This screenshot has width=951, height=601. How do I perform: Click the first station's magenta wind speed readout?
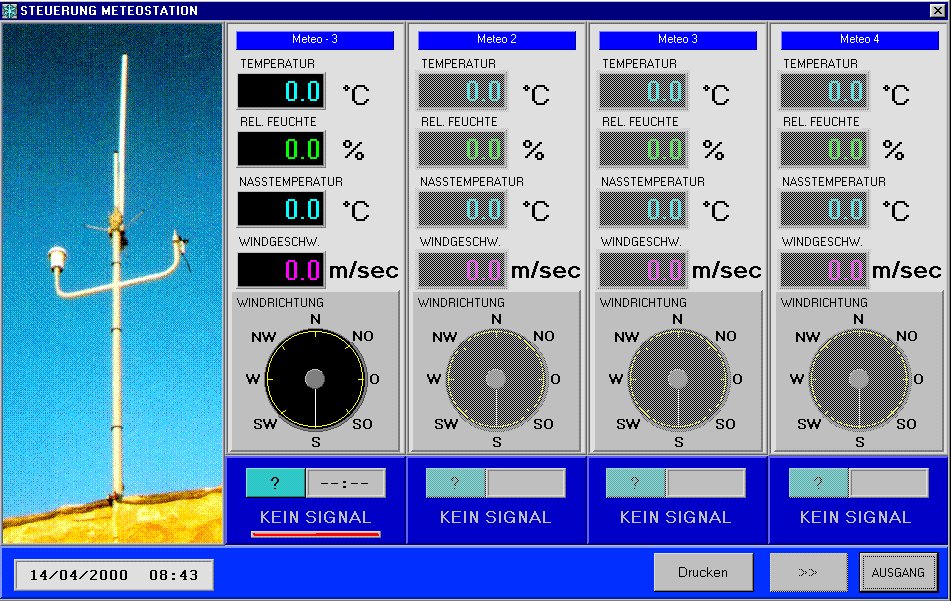point(281,270)
